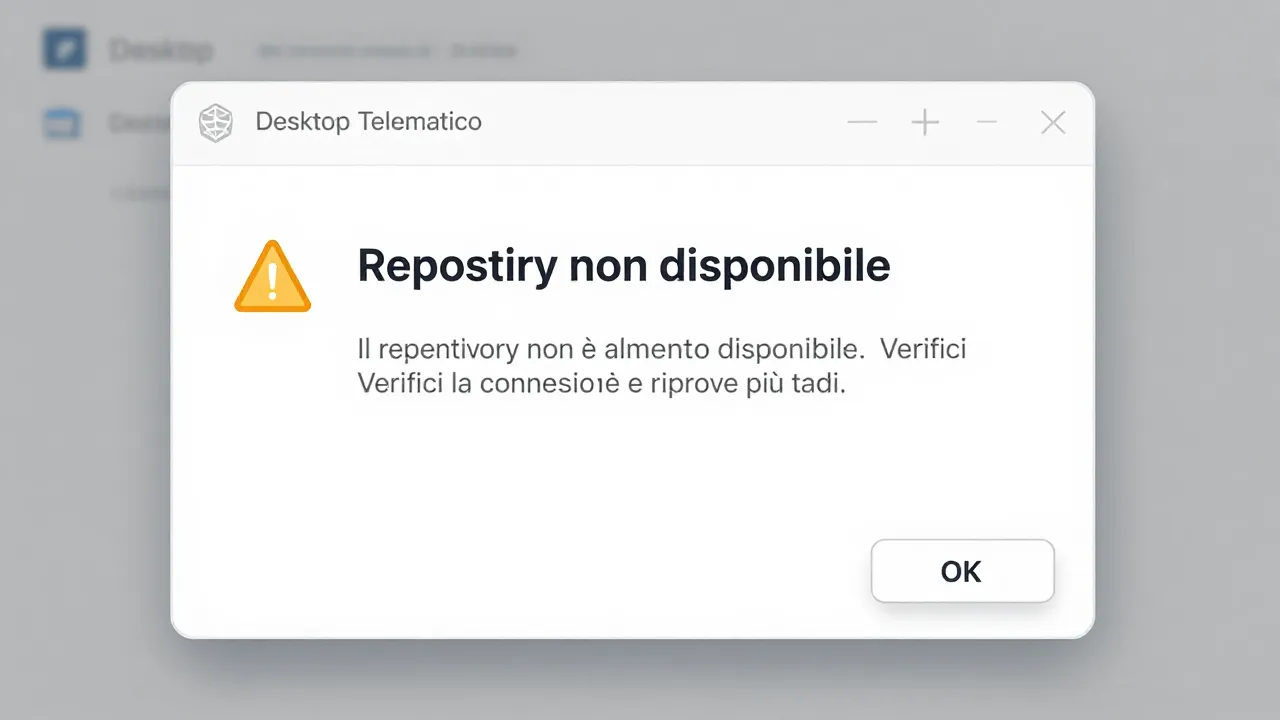Click the blurred breadcrumb path beside Desktop
The width and height of the screenshot is (1280, 720).
coord(386,49)
